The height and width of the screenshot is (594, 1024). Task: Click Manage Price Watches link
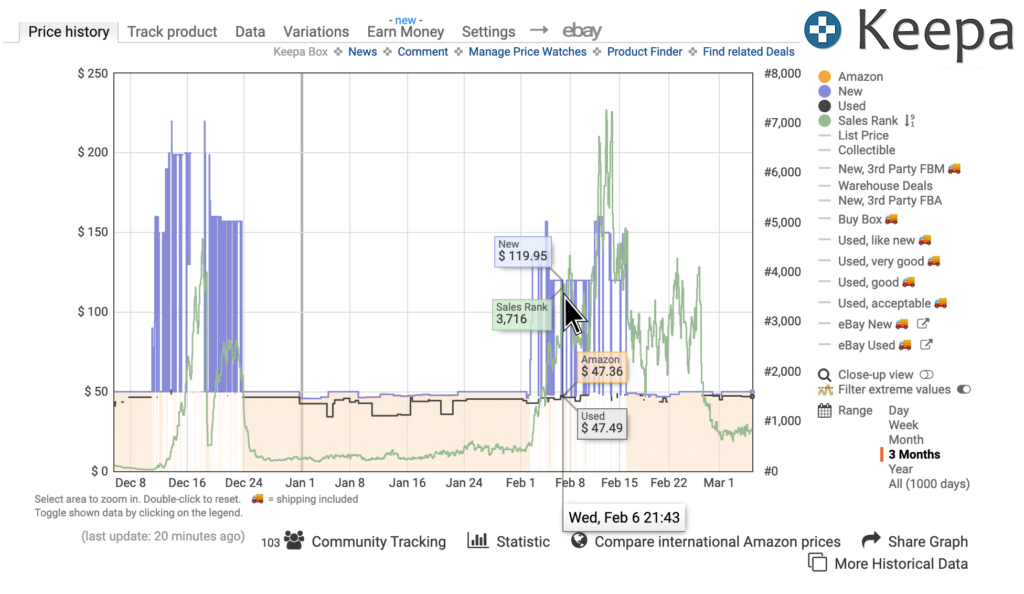tap(527, 52)
